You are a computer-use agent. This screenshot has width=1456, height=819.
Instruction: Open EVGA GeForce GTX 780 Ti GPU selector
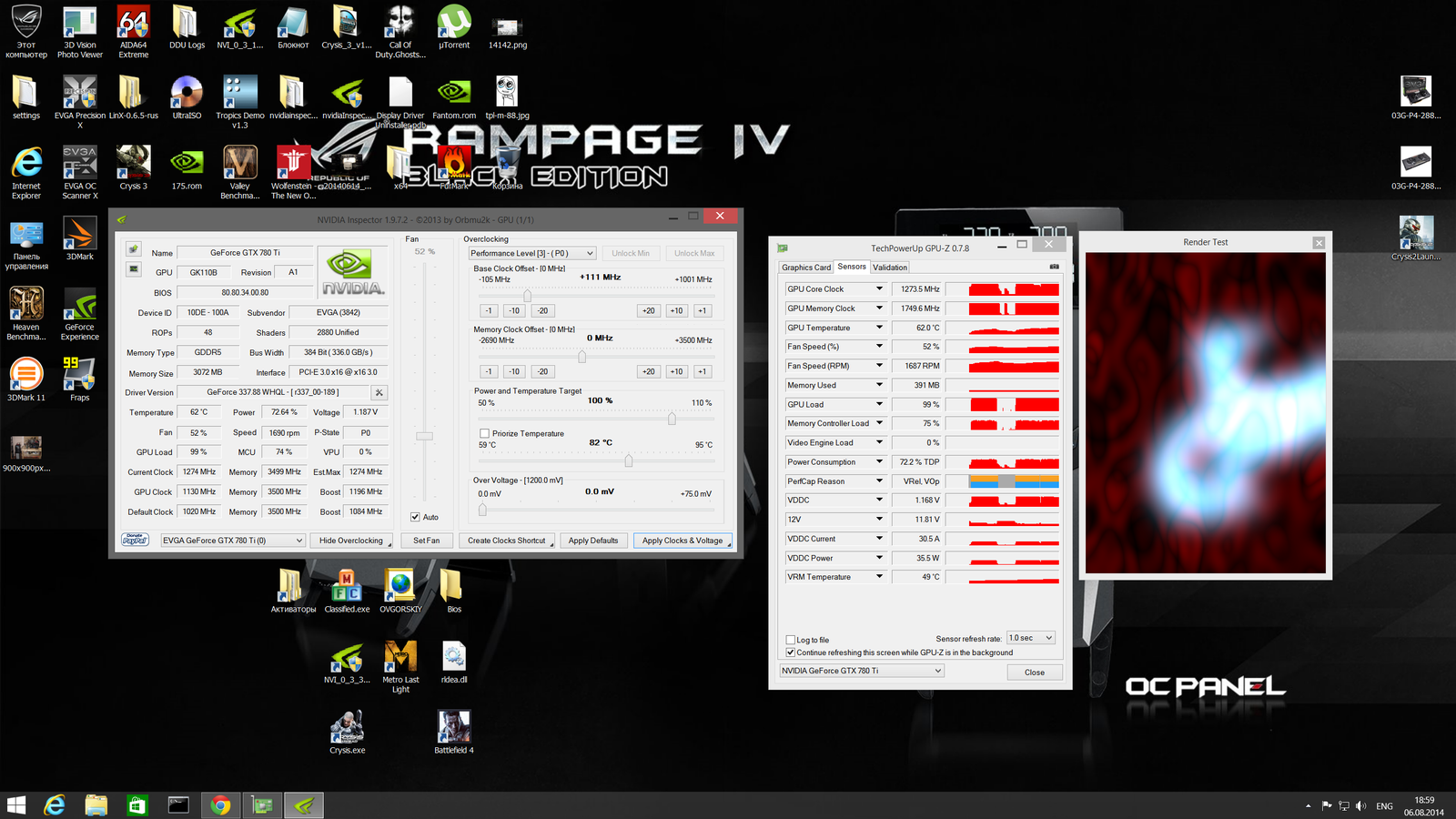point(232,541)
